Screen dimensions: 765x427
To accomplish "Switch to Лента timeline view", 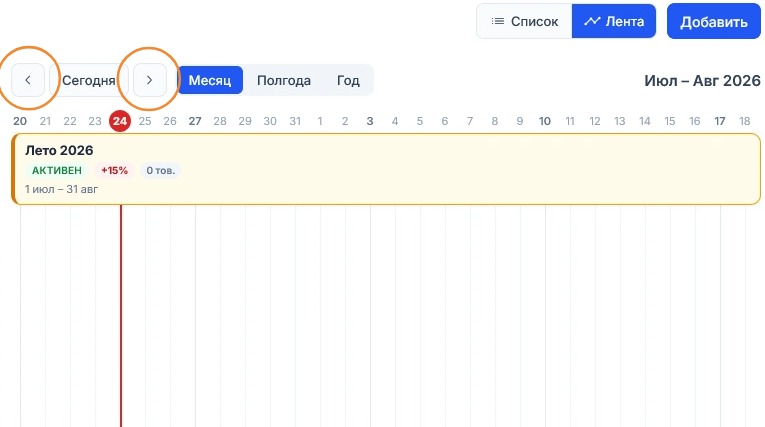I will point(614,21).
